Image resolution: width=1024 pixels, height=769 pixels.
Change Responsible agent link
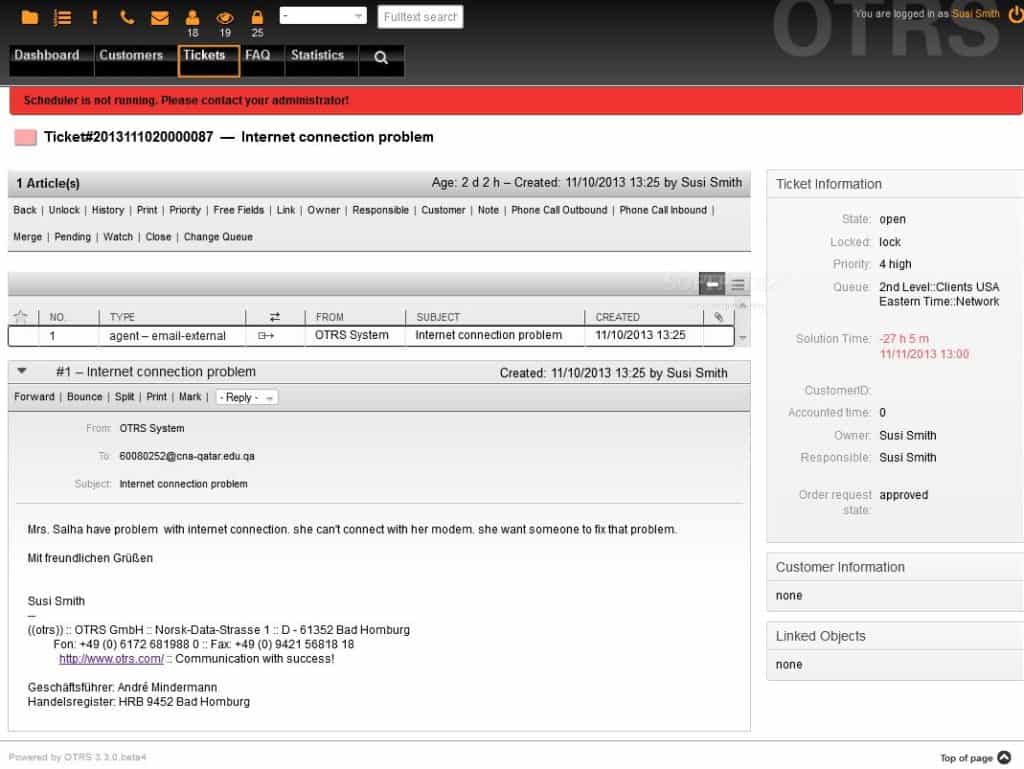coord(381,210)
